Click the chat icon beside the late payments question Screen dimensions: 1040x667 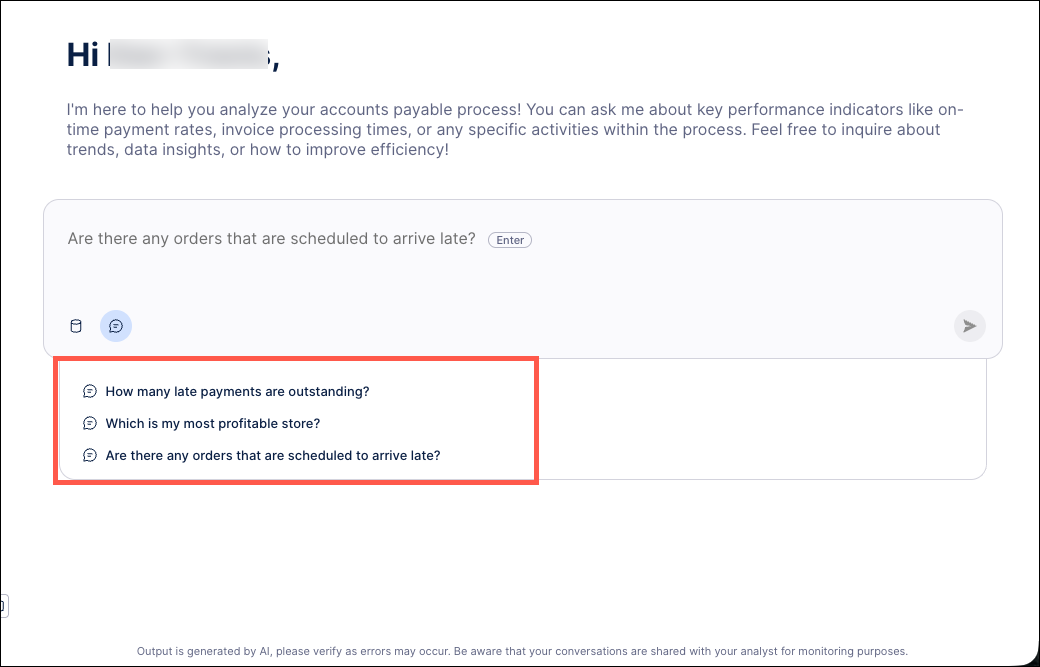pos(90,391)
